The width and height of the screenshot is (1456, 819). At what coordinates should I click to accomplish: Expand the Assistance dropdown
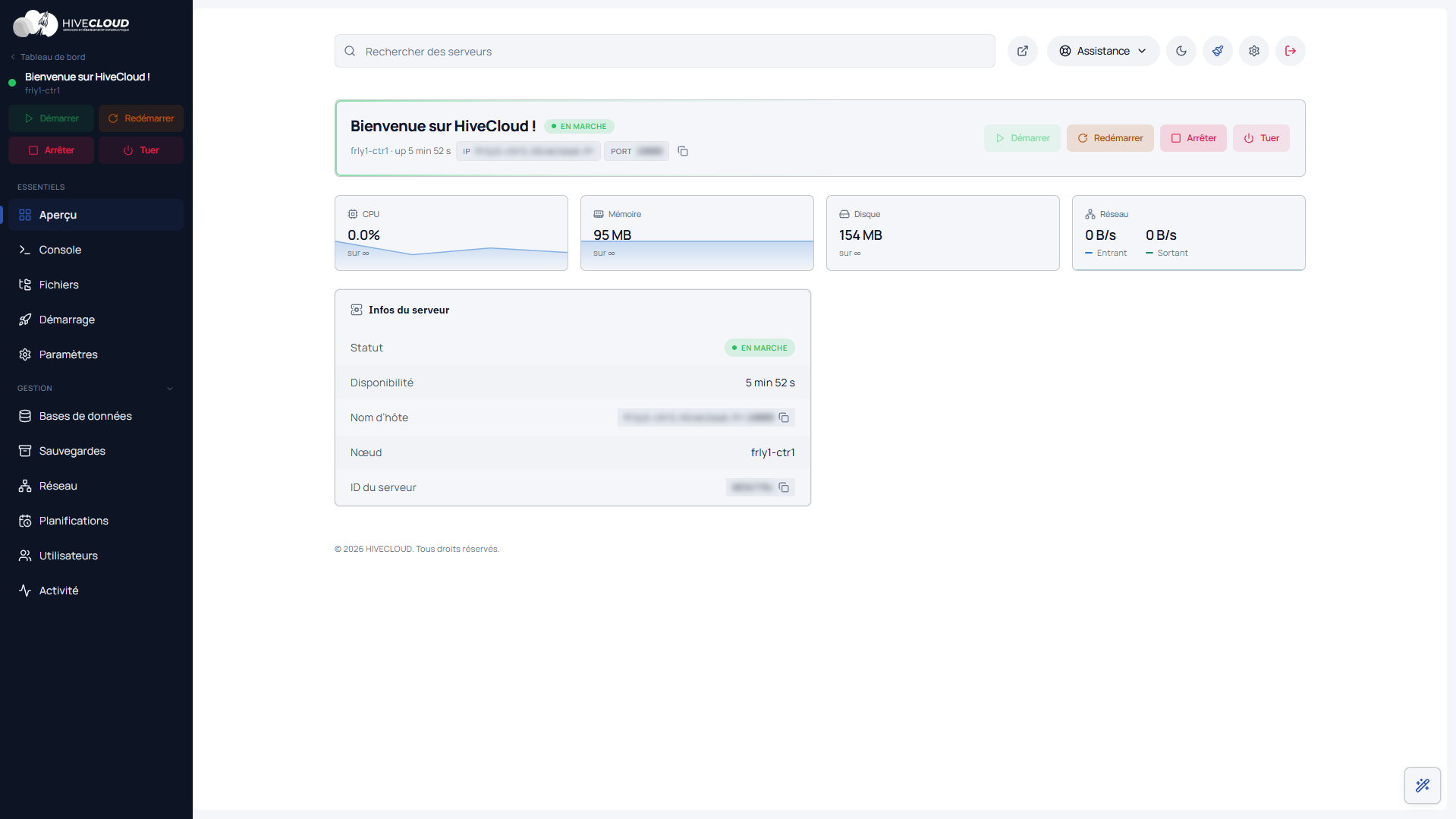coord(1103,51)
